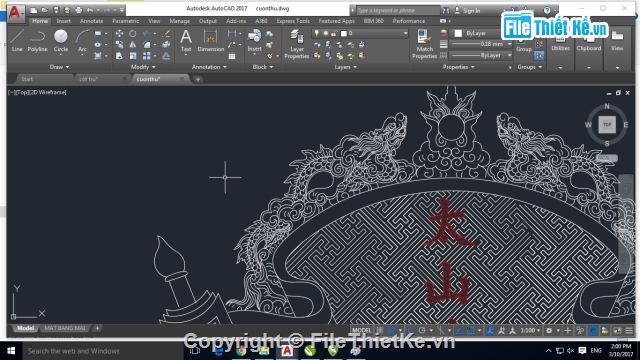Toggle ortho mode in status bar
640x360 pixels.
tap(410, 330)
